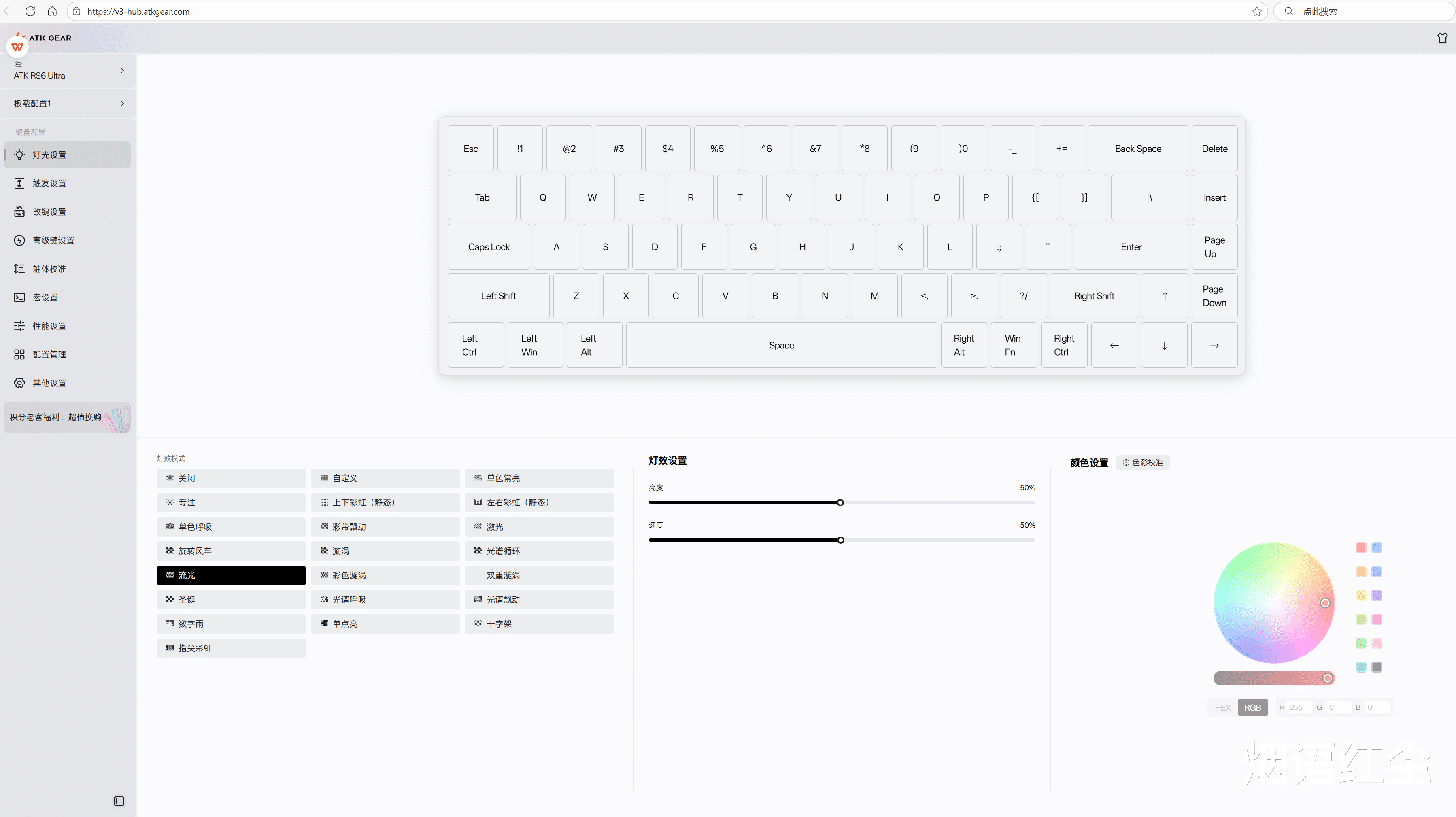Click the 色彩校准 color calibration button
Screen dimensions: 1456x817
1143,462
